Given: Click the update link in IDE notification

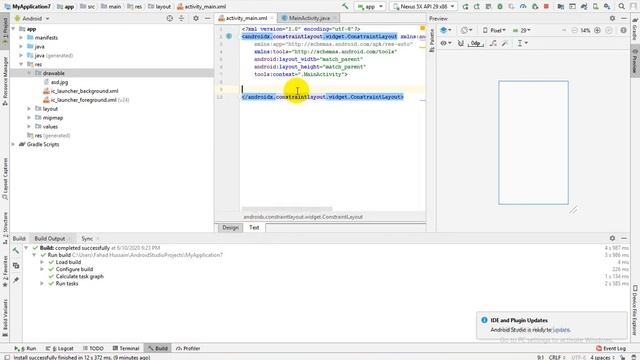Looking at the screenshot, I should coord(561,330).
